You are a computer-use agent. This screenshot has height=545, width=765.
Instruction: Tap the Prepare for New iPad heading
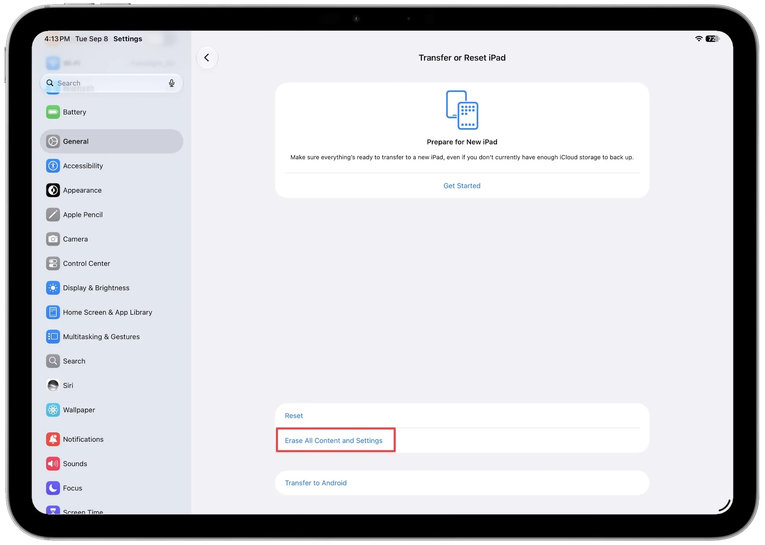[x=462, y=142]
